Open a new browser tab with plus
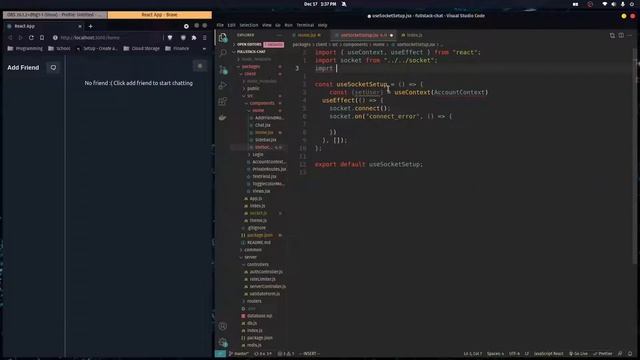Screen dimensions: 640x360 (x=91, y=26)
